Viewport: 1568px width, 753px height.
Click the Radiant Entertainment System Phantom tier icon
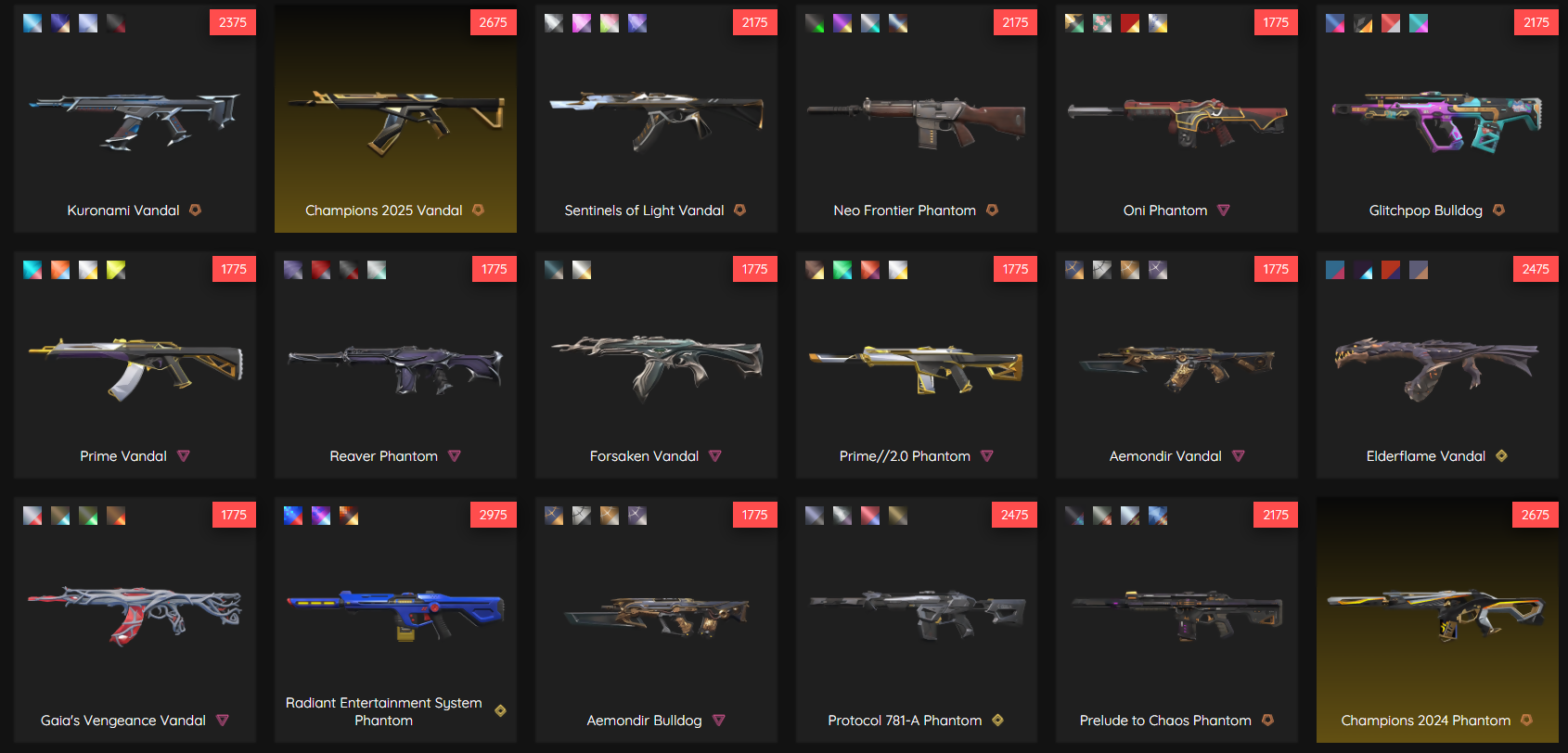(x=500, y=711)
